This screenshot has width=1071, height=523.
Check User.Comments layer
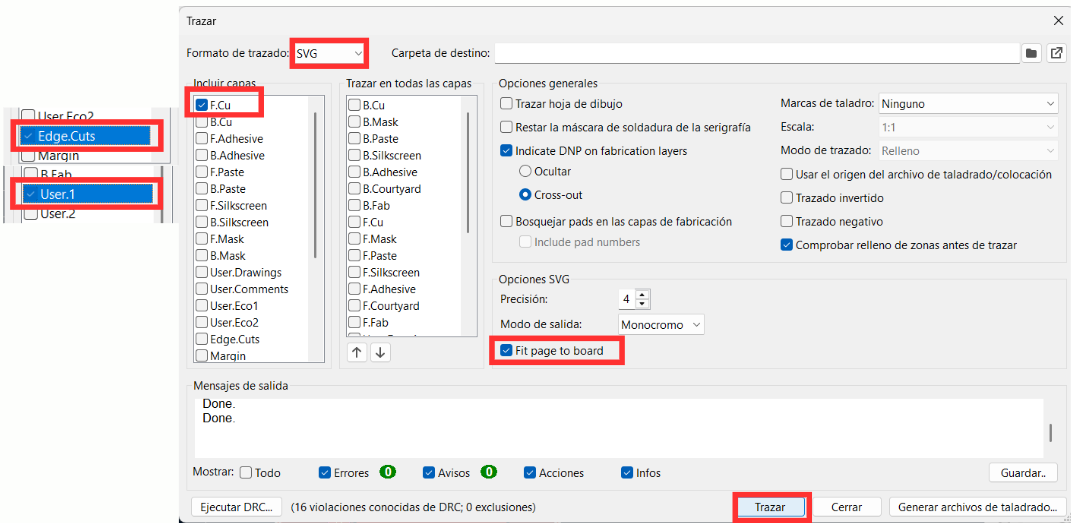coord(202,289)
